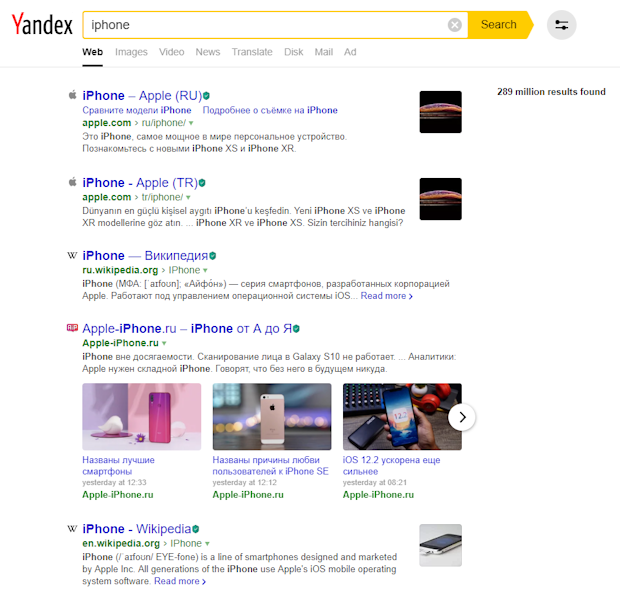Click the ru.wikipedia.org green URL
The image size is (620, 600).
[141, 270]
